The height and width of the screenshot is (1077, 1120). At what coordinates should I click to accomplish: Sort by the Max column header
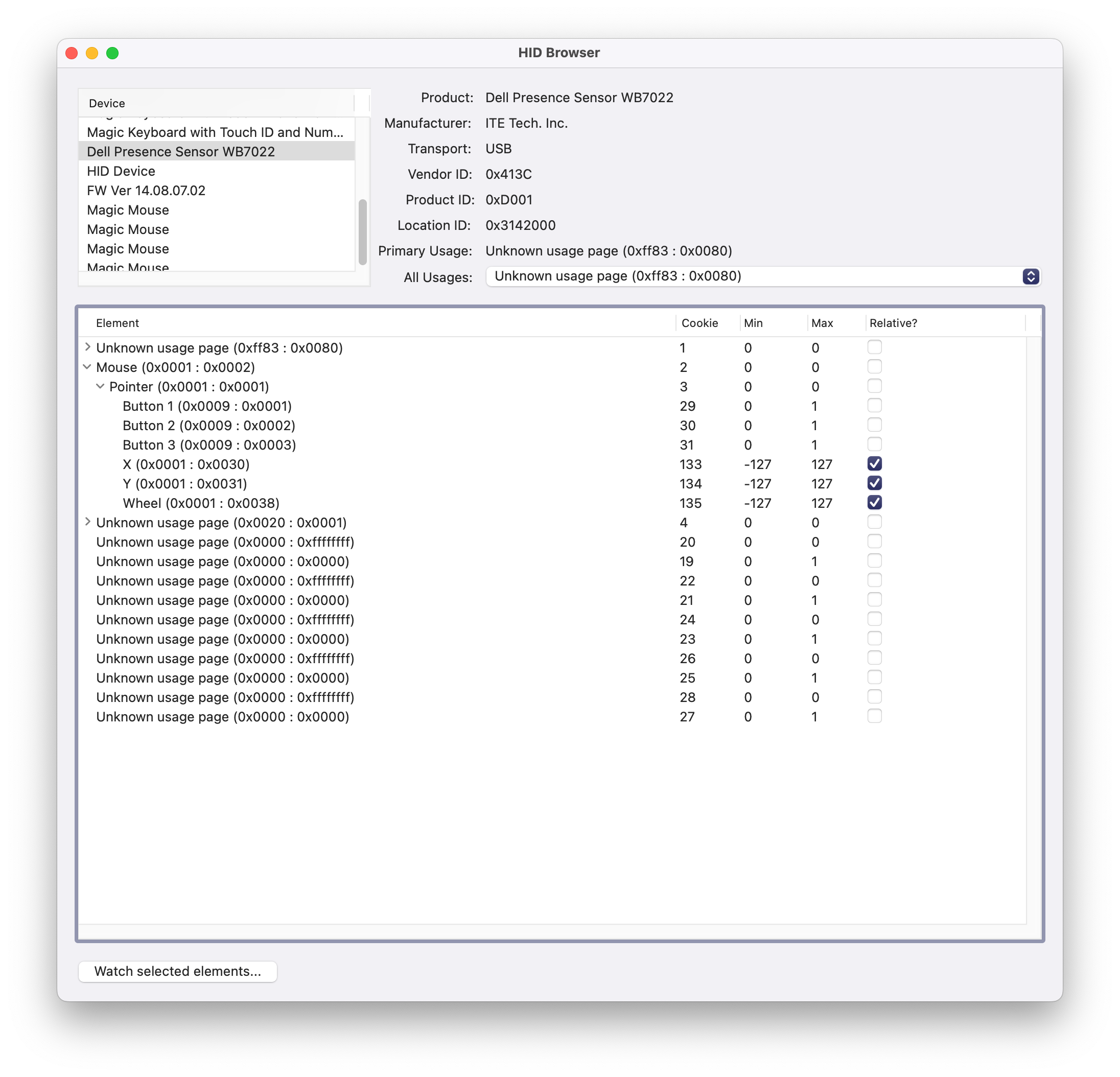836,323
